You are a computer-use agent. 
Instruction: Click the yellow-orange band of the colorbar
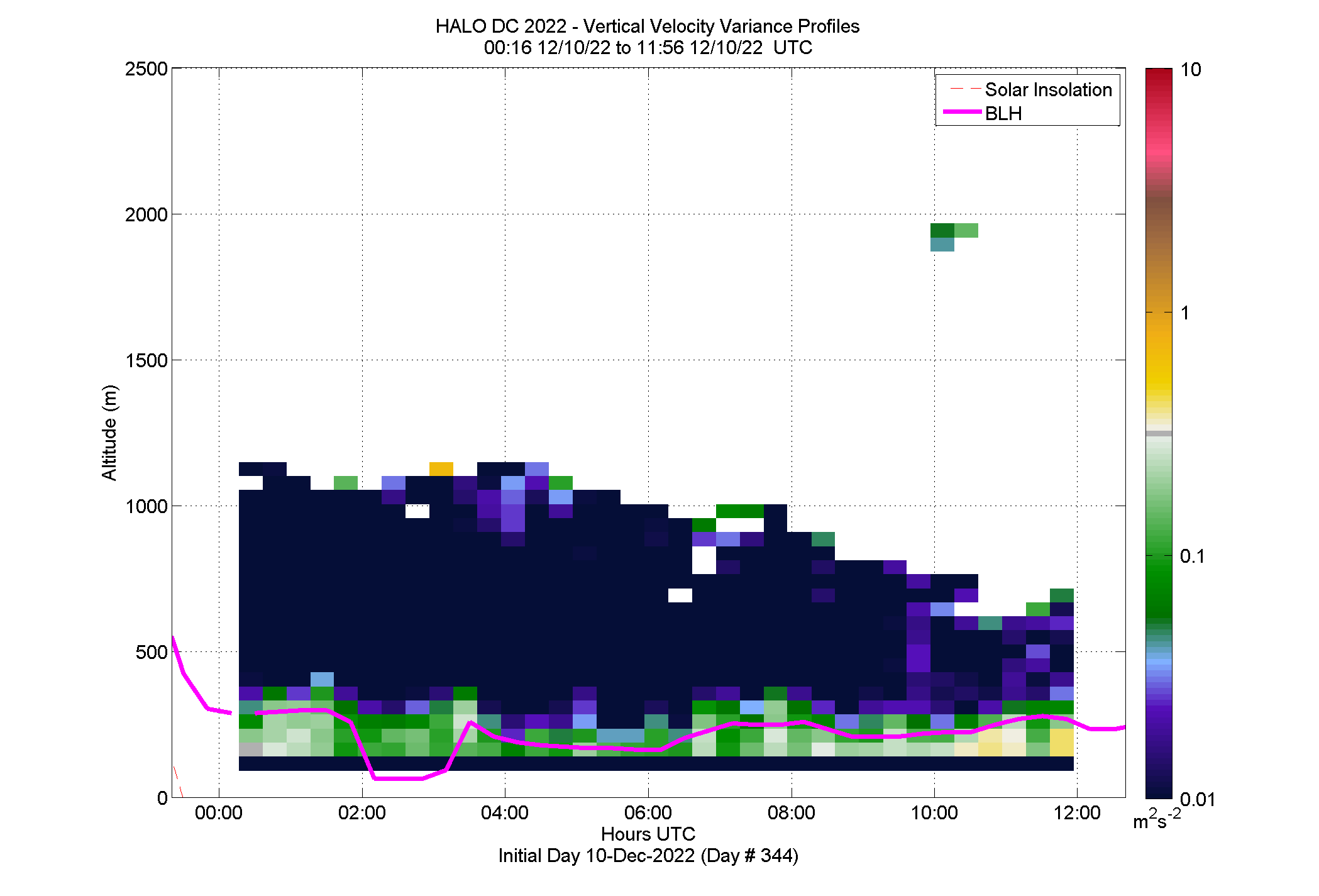pyautogui.click(x=1159, y=352)
